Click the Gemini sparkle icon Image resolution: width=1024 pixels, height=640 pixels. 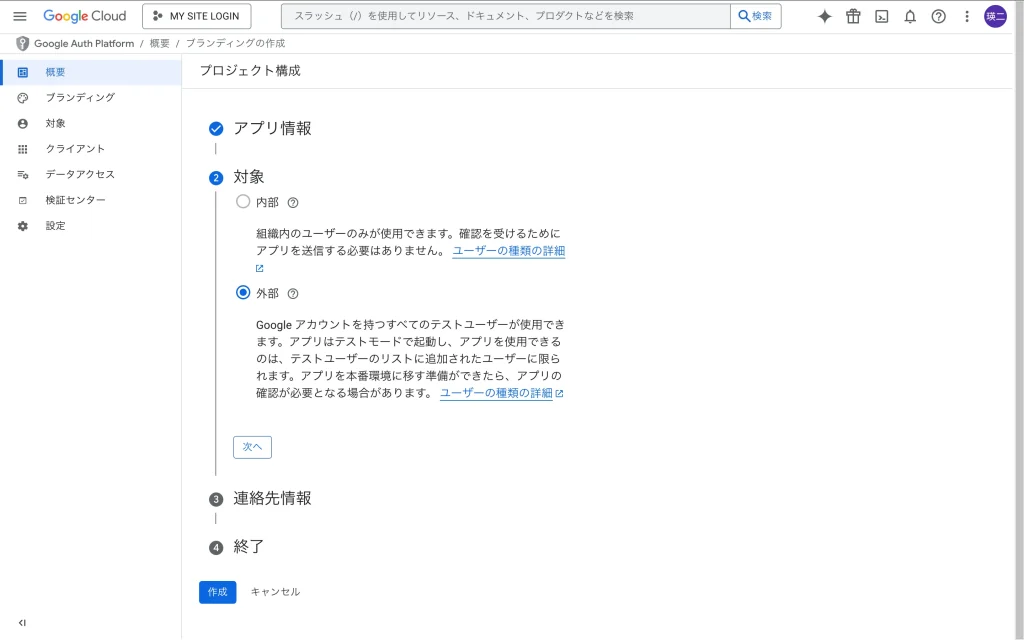pos(824,16)
